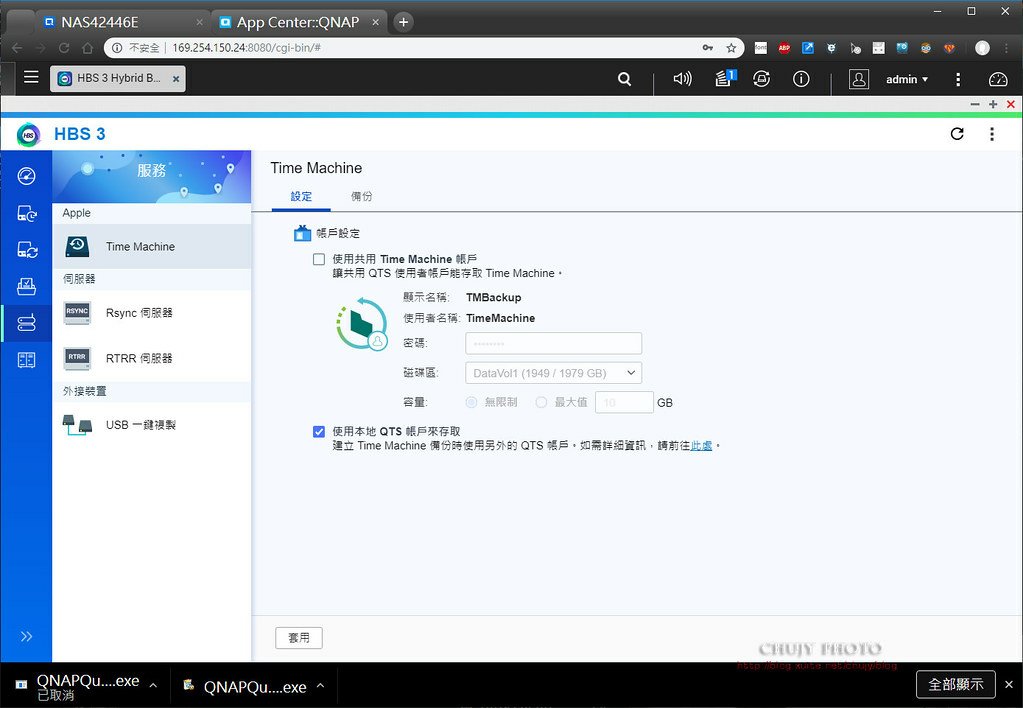Open RTRR 伺服器 service entry
Screen dimensions: 1023x708
151,358
